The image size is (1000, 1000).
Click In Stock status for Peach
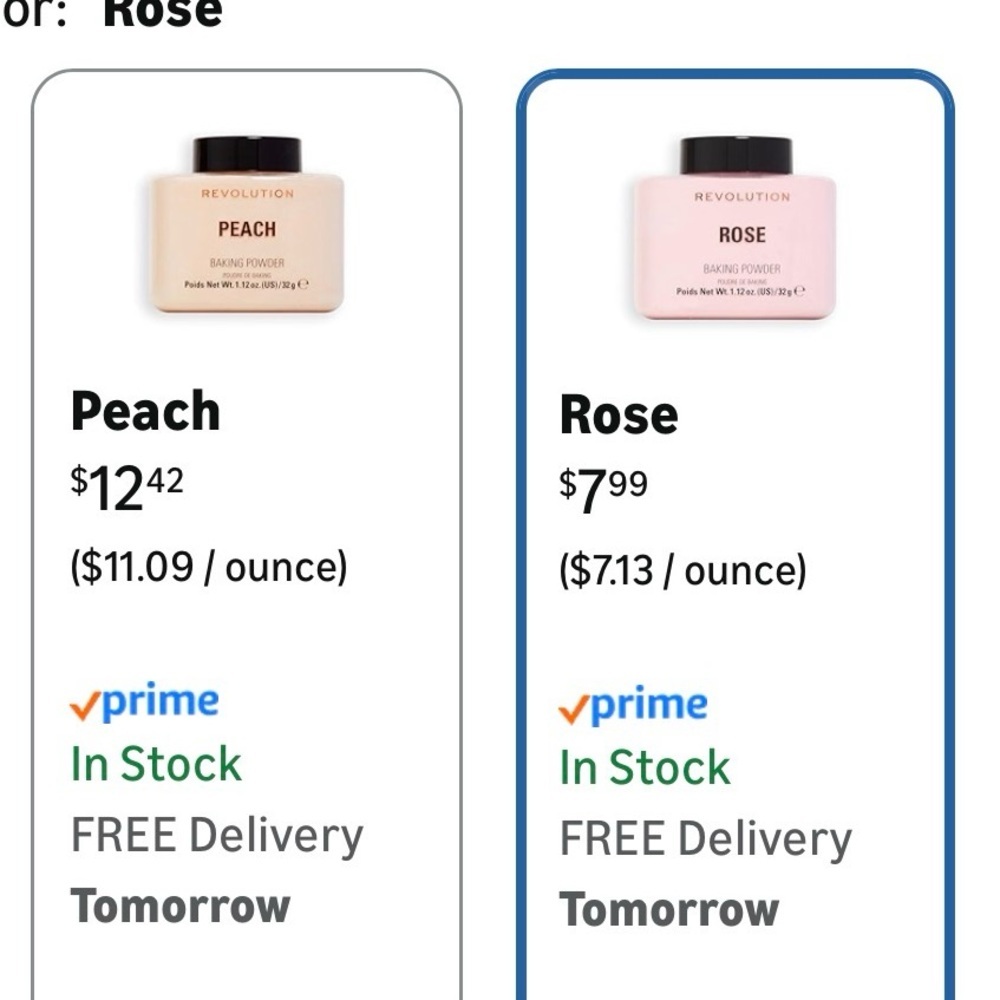(155, 763)
